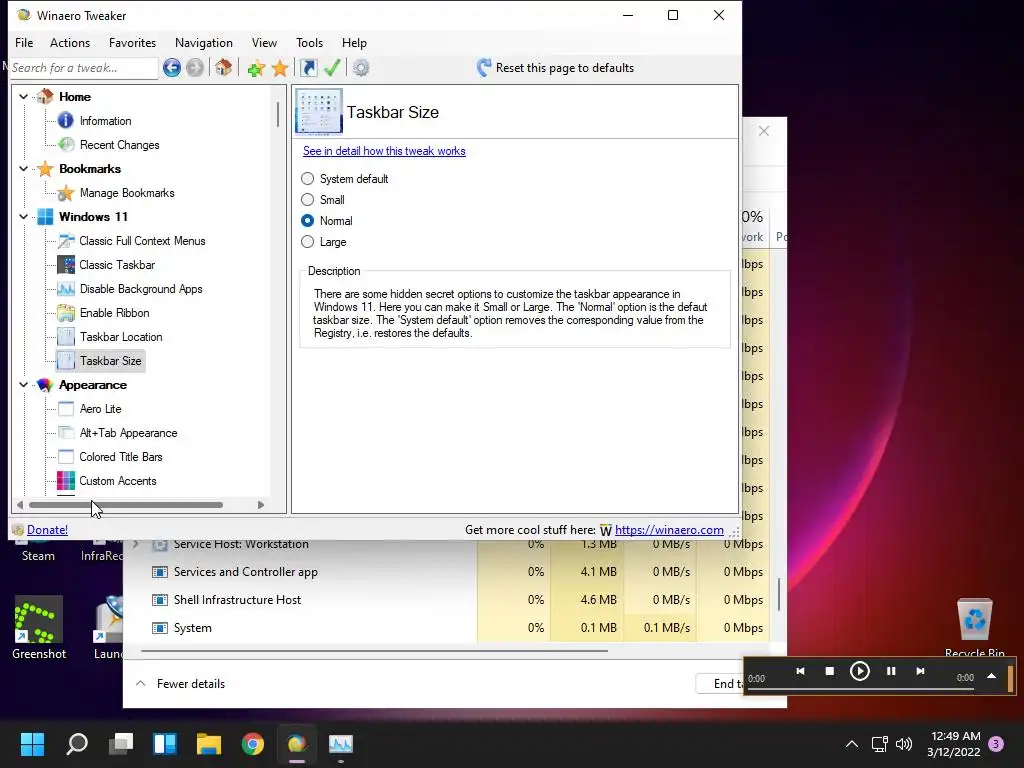Viewport: 1024px width, 768px height.
Task: Open File Explorer from the taskbar
Action: [209, 744]
